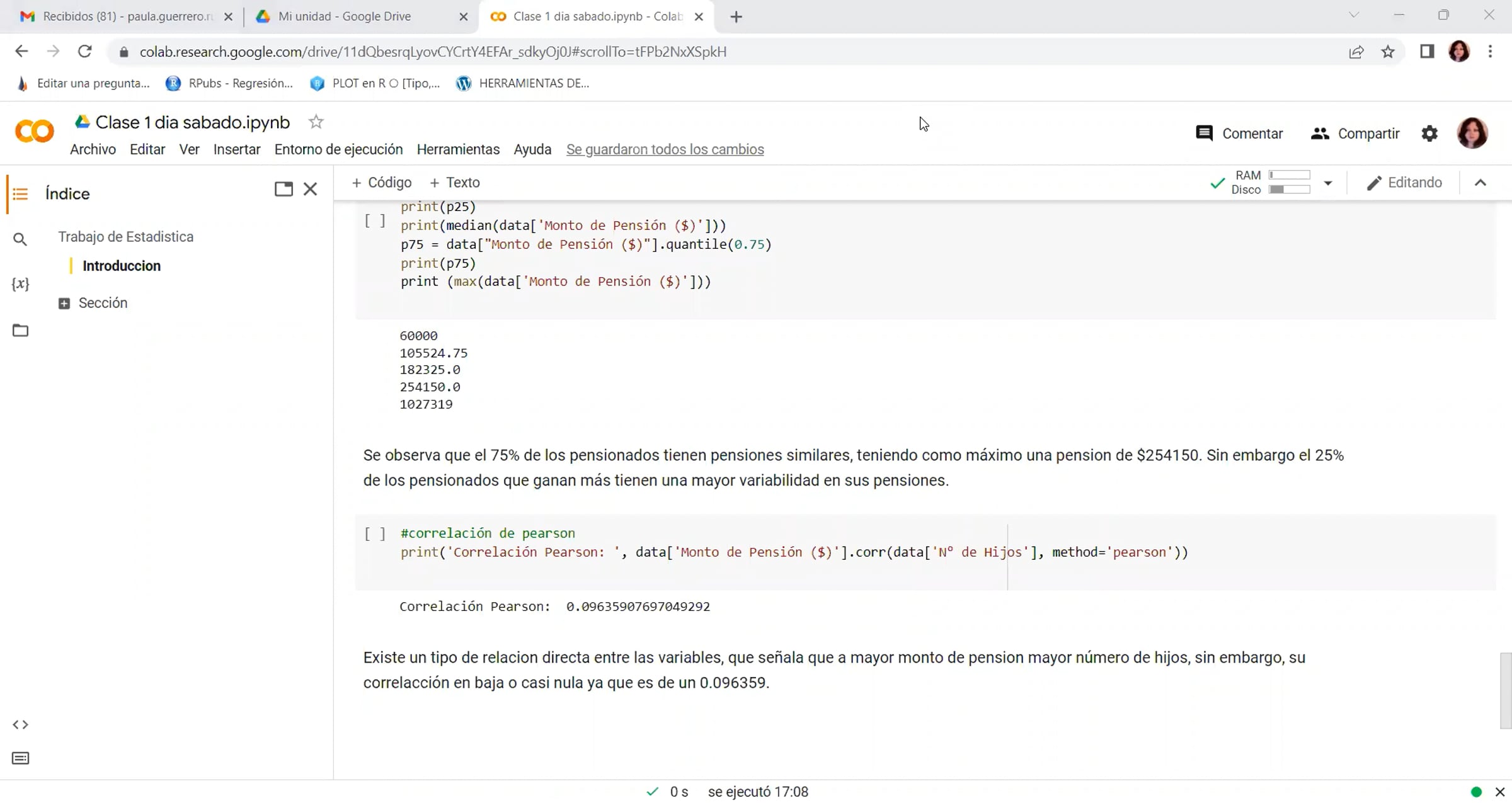The width and height of the screenshot is (1512, 803).
Task: Run the quantile and median code cell
Action: coord(375,221)
